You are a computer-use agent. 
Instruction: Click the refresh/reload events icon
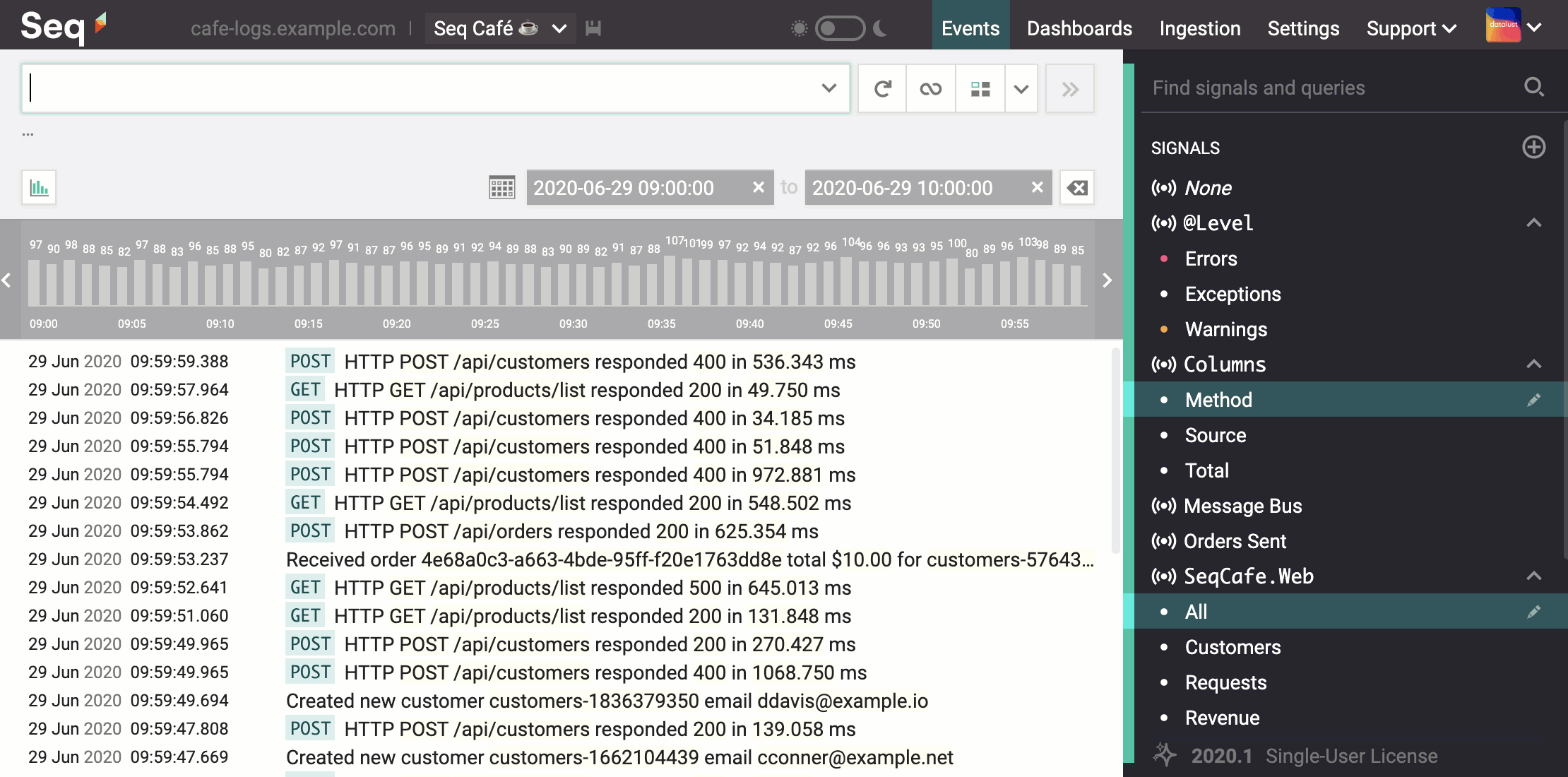882,88
